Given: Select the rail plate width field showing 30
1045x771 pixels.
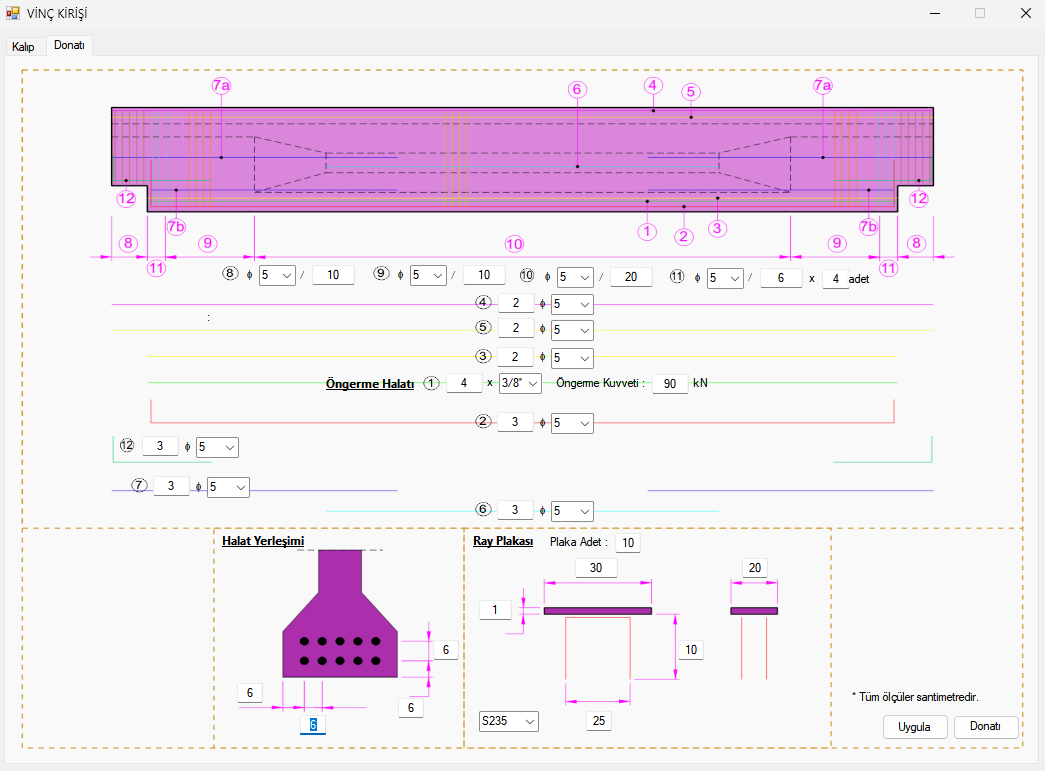Looking at the screenshot, I should [596, 567].
